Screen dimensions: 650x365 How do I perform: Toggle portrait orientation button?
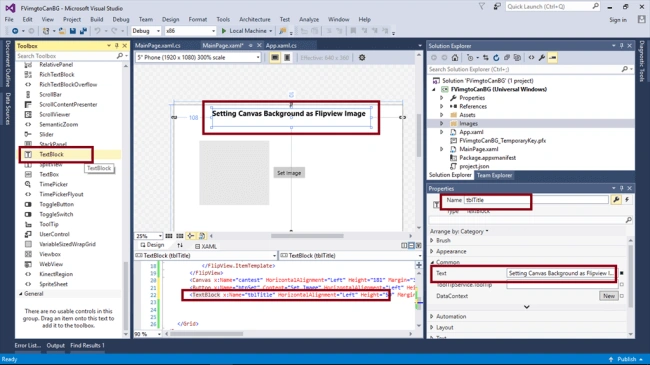287,58
